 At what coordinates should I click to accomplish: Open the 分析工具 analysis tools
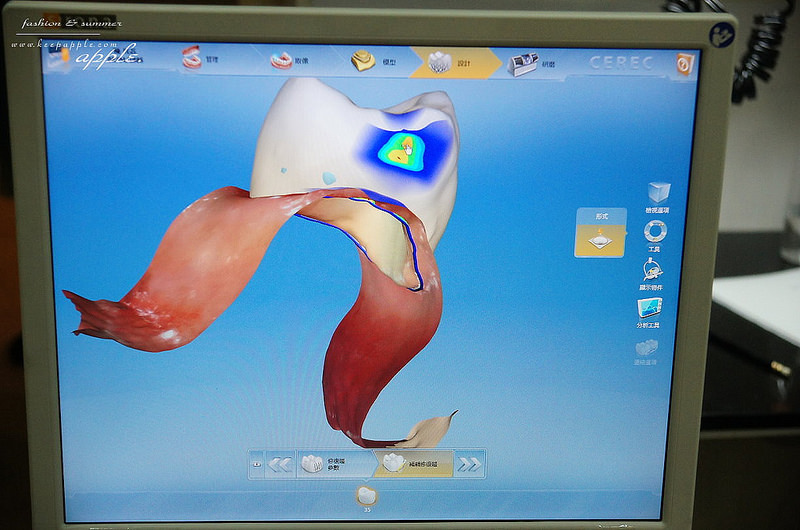648,313
